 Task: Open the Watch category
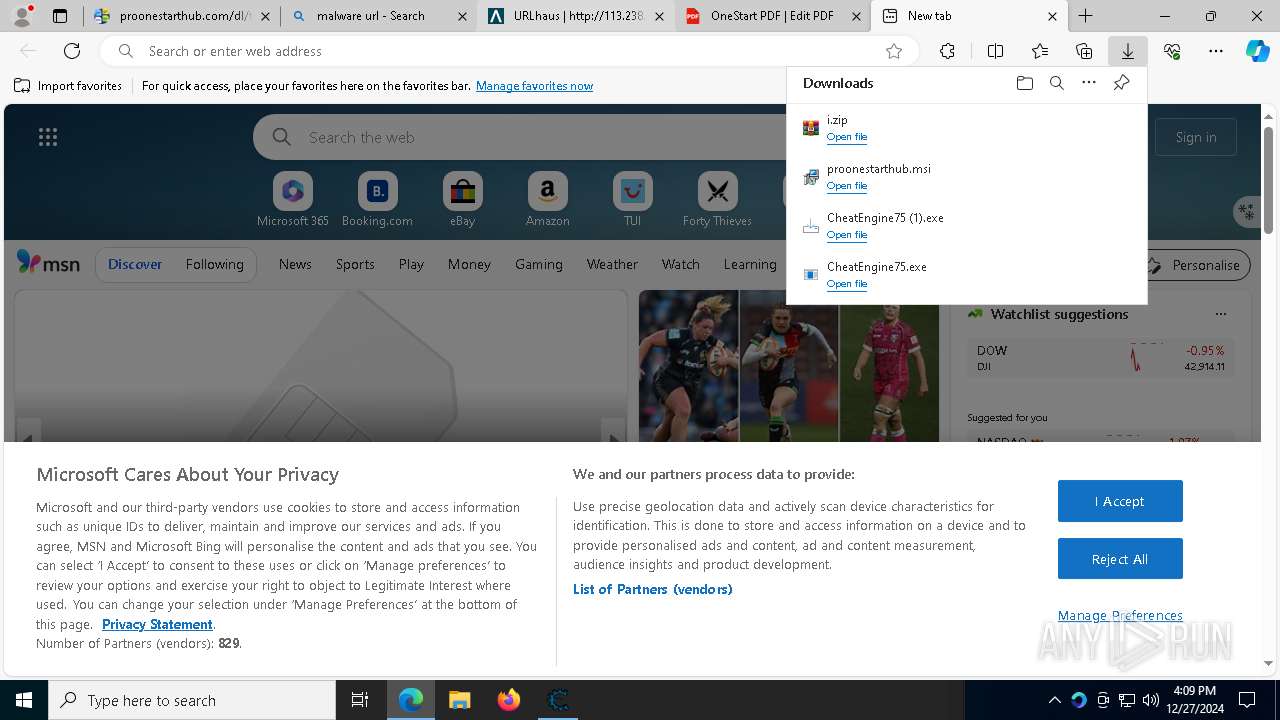[681, 264]
